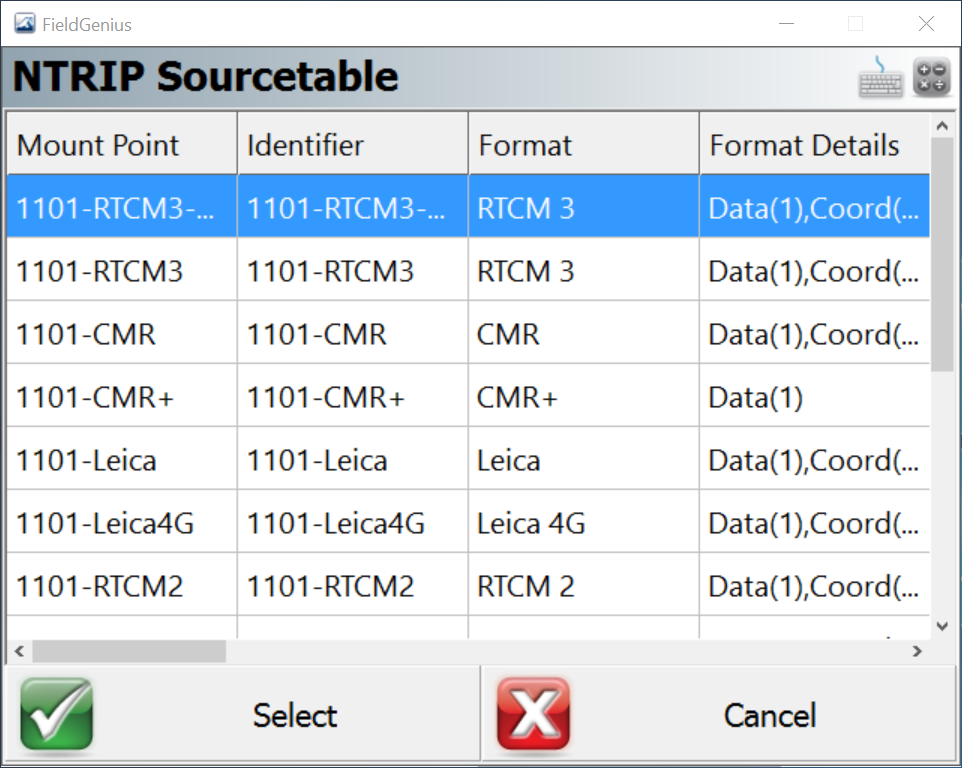Click the vertical scrollbar up arrow
962x768 pixels.
(940, 126)
